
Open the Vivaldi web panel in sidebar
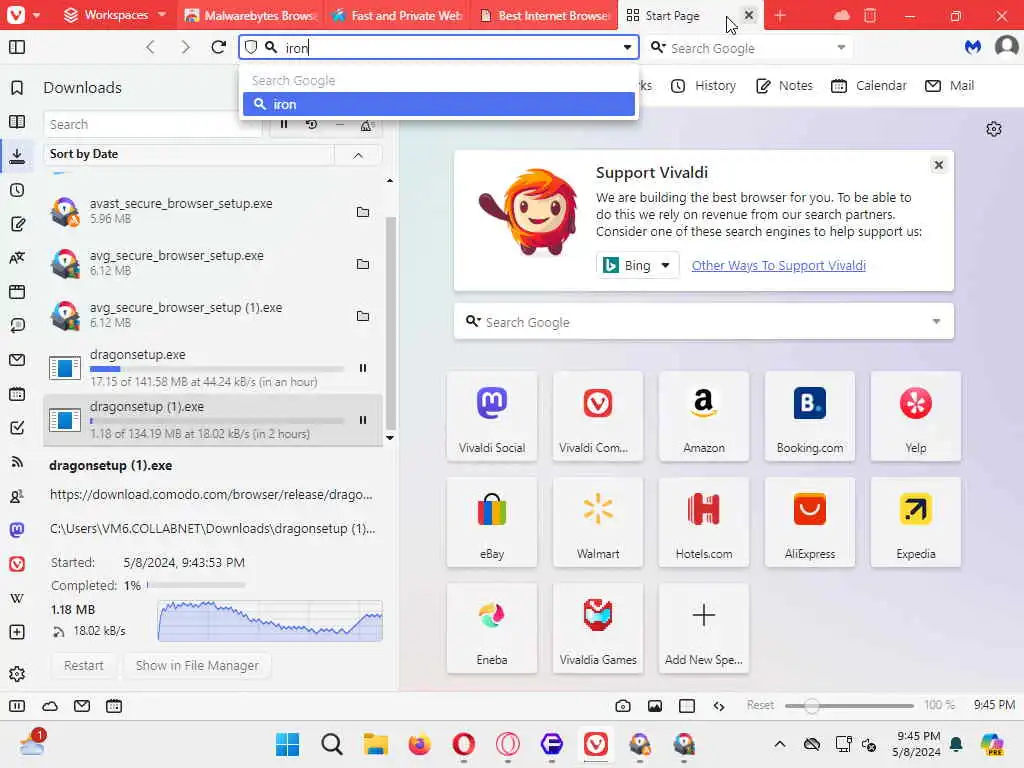click(x=18, y=564)
